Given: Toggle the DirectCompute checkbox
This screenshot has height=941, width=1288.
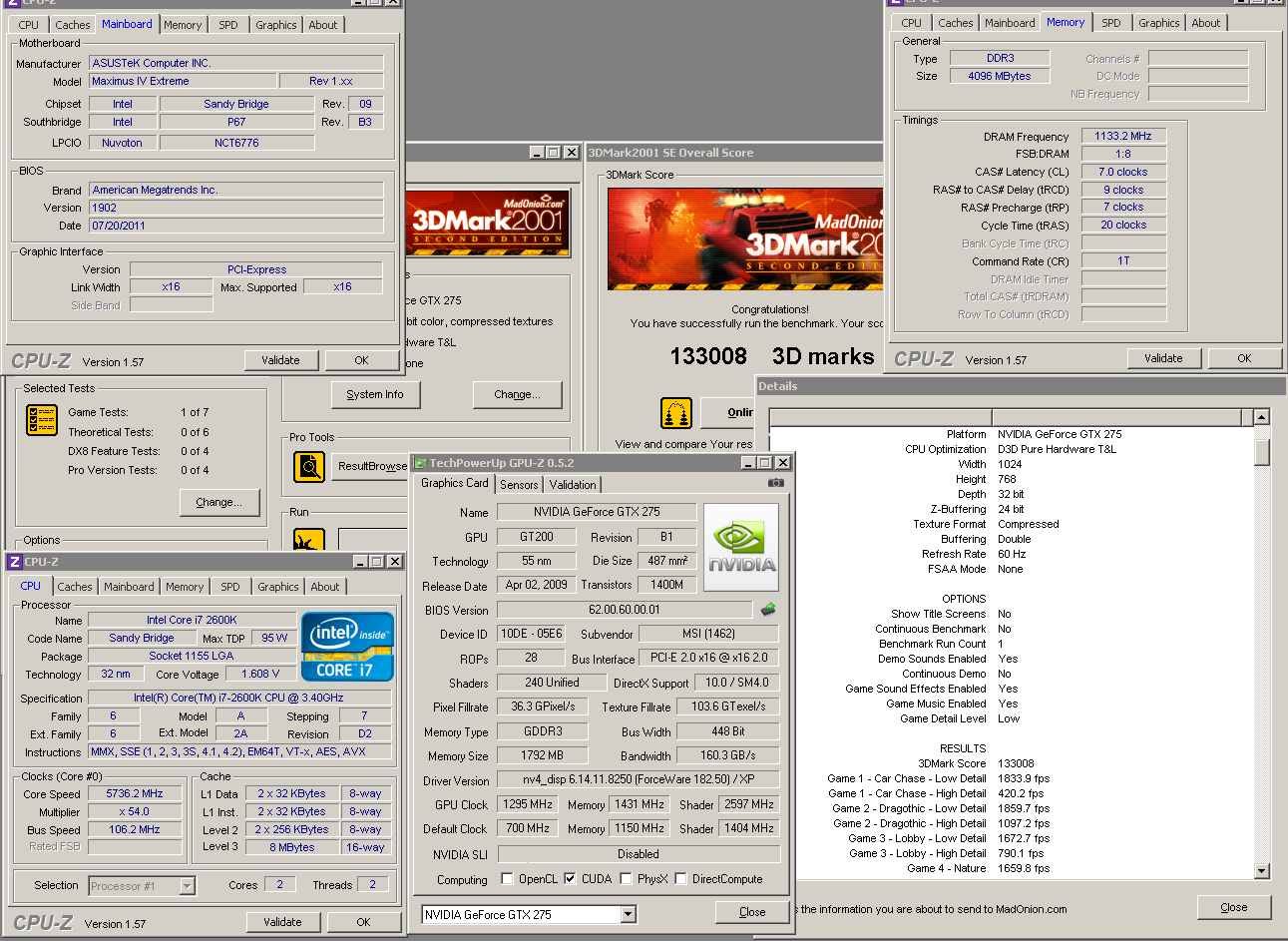Looking at the screenshot, I should point(680,879).
